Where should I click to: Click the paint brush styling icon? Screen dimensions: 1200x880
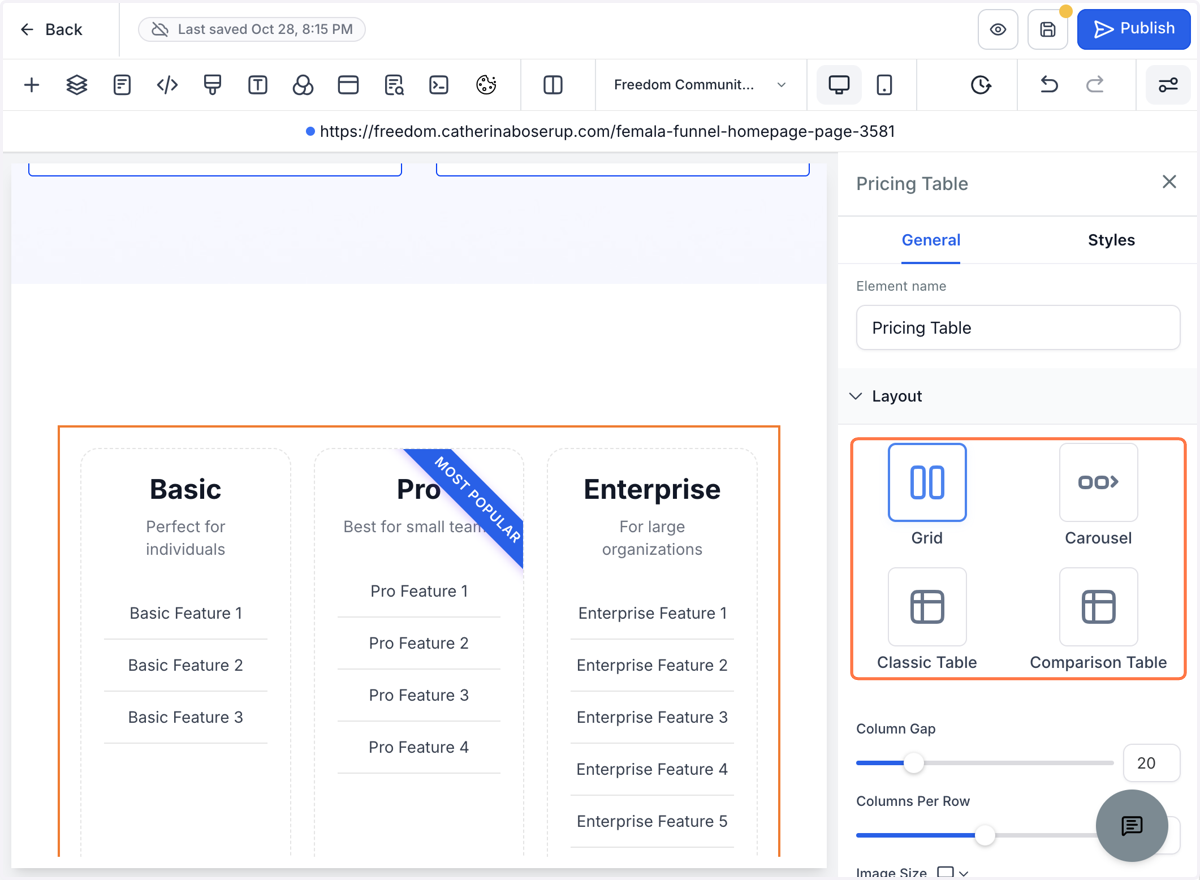tap(212, 85)
